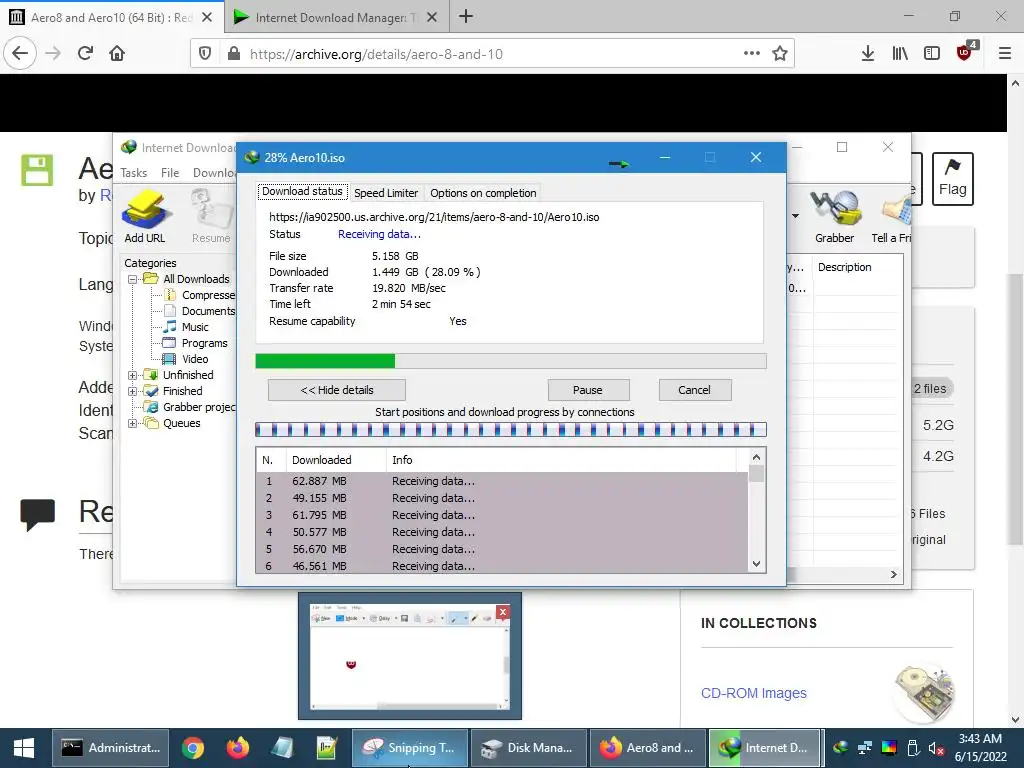Switch to the Aero8 and Aero10 browser tab

point(111,18)
